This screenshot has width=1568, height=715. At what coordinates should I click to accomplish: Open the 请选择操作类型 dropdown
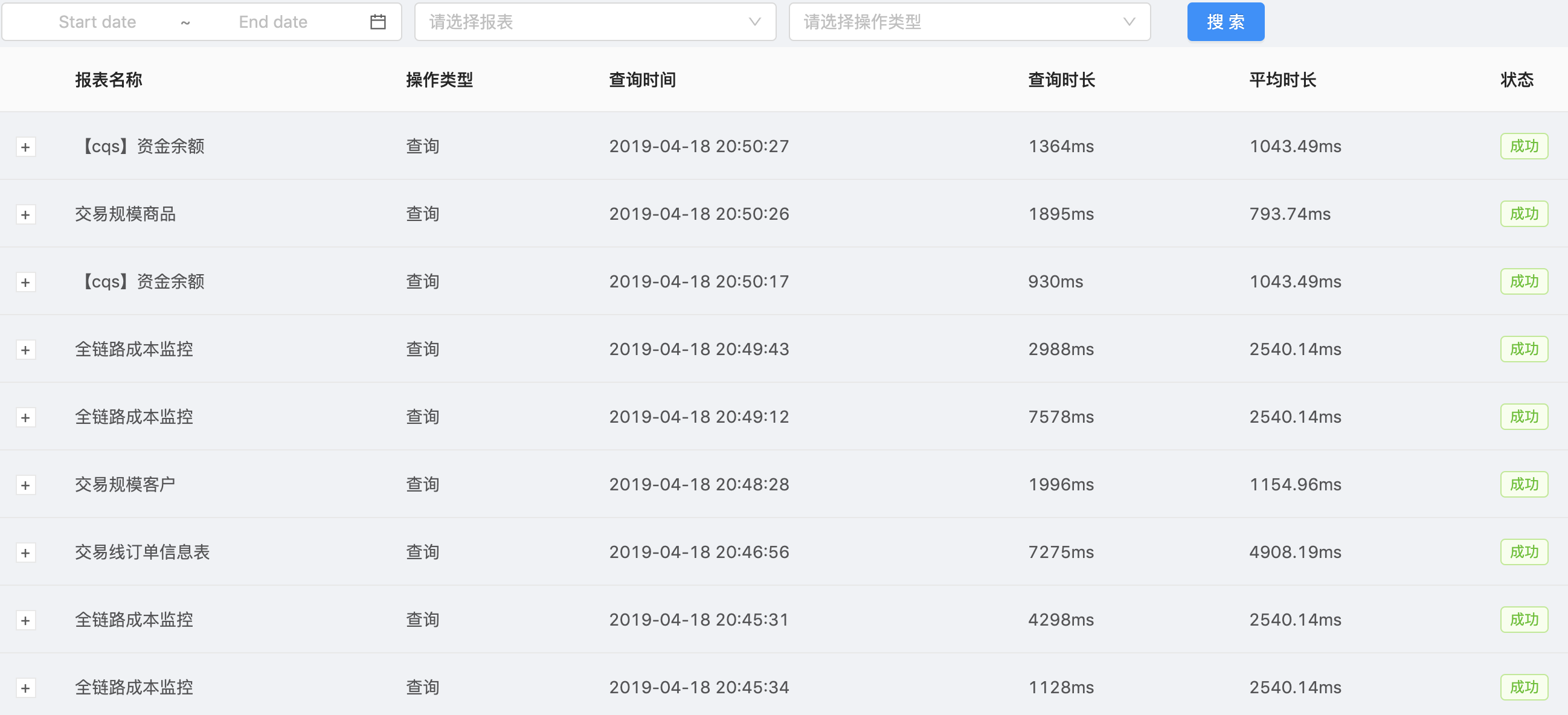[969, 22]
